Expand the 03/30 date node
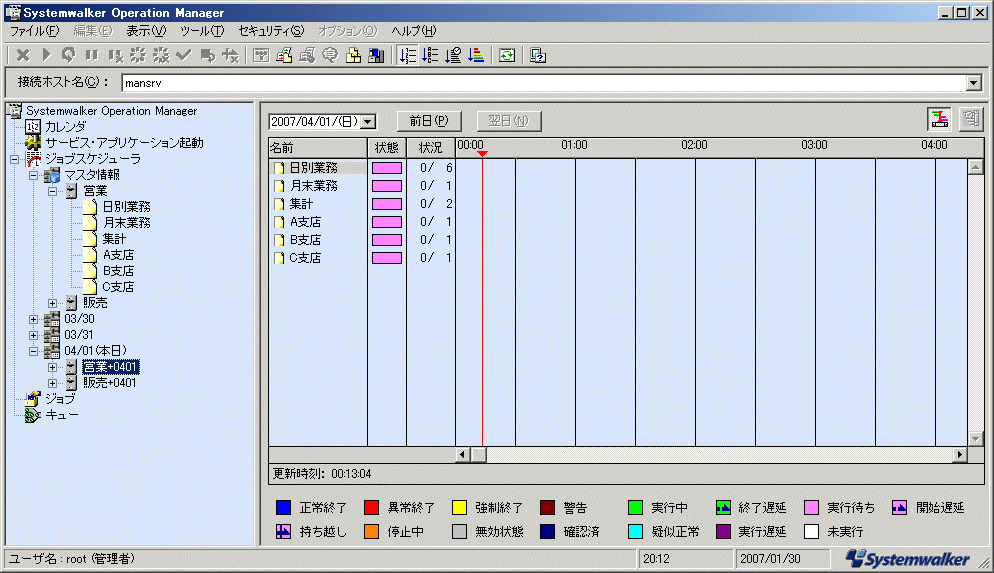 point(34,319)
